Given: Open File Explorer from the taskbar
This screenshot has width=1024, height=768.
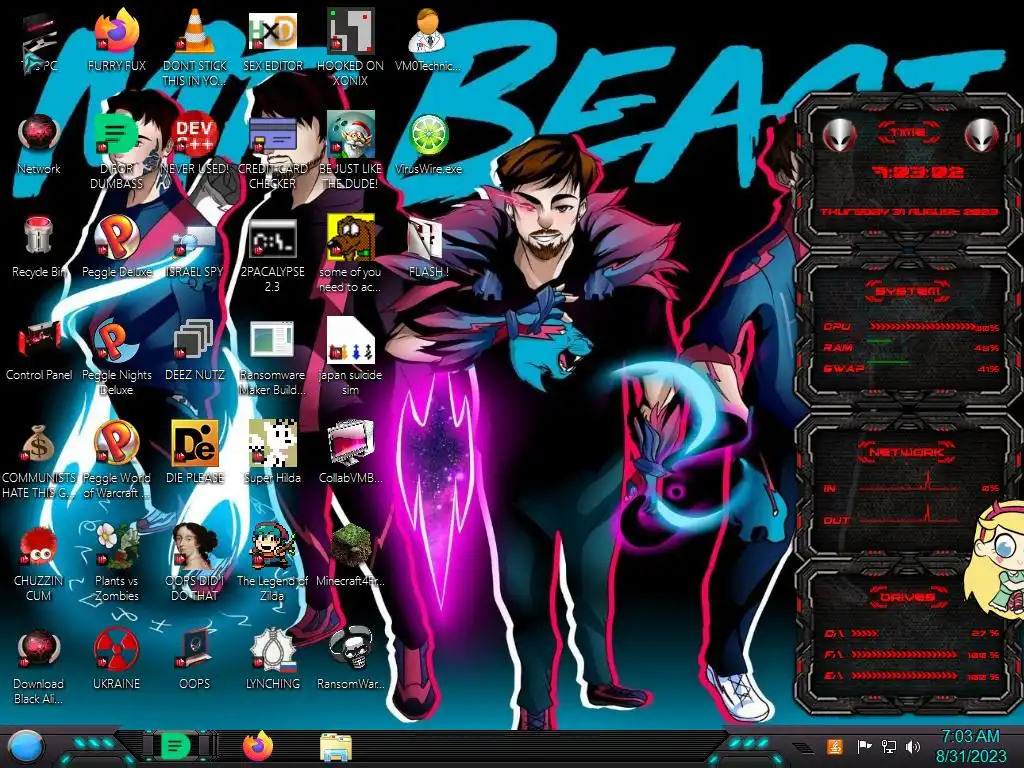Looking at the screenshot, I should [336, 747].
